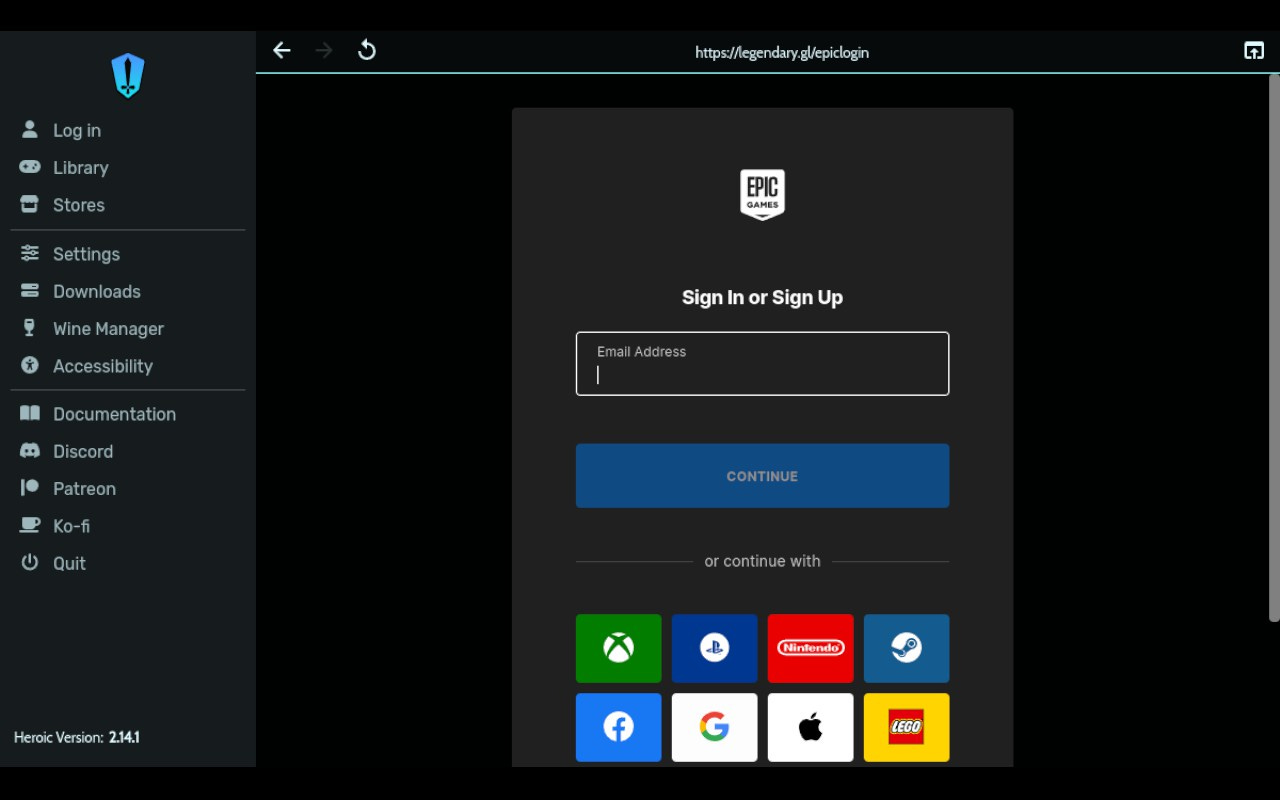Click the webview vertical scrollbar
Viewport: 1280px width, 800px height.
click(1274, 348)
